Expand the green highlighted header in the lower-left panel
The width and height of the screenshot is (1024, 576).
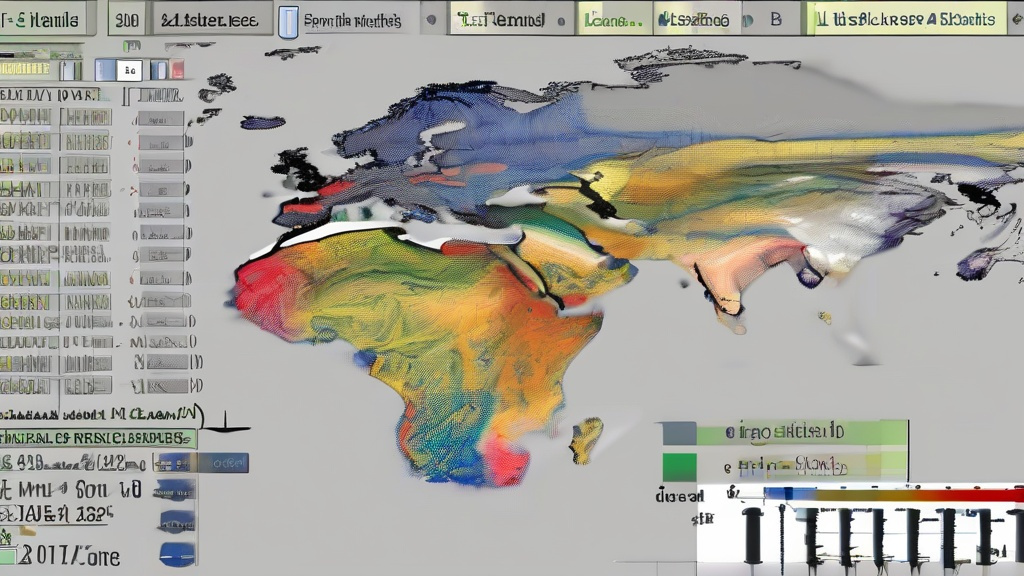coord(98,438)
